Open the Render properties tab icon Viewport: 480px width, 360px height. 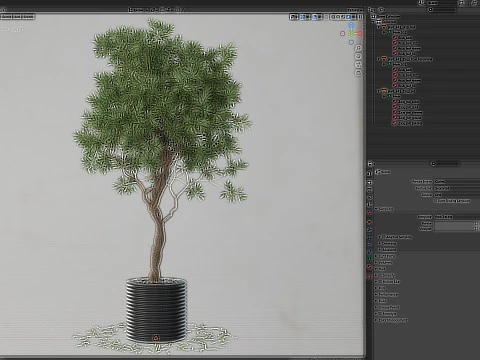[369, 182]
